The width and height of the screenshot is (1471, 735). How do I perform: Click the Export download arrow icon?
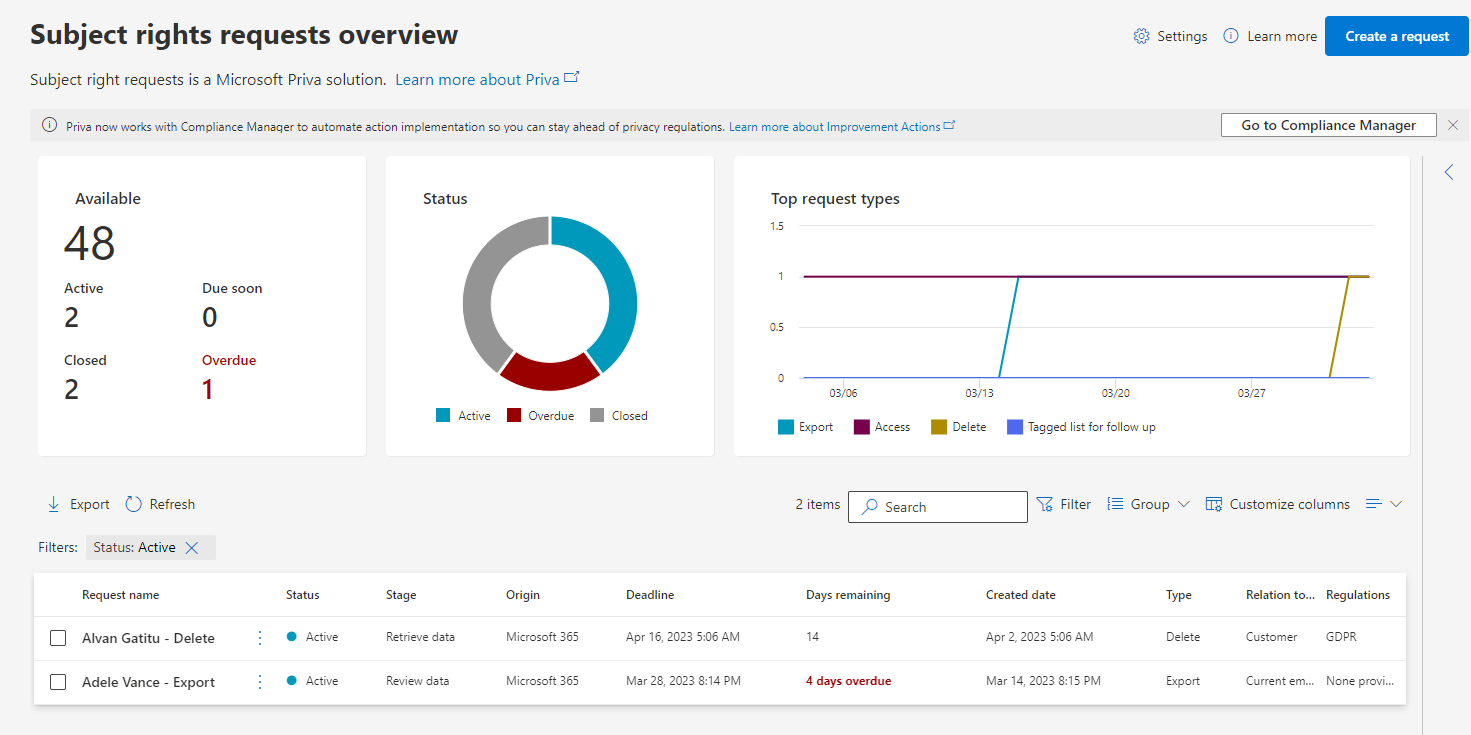click(54, 504)
